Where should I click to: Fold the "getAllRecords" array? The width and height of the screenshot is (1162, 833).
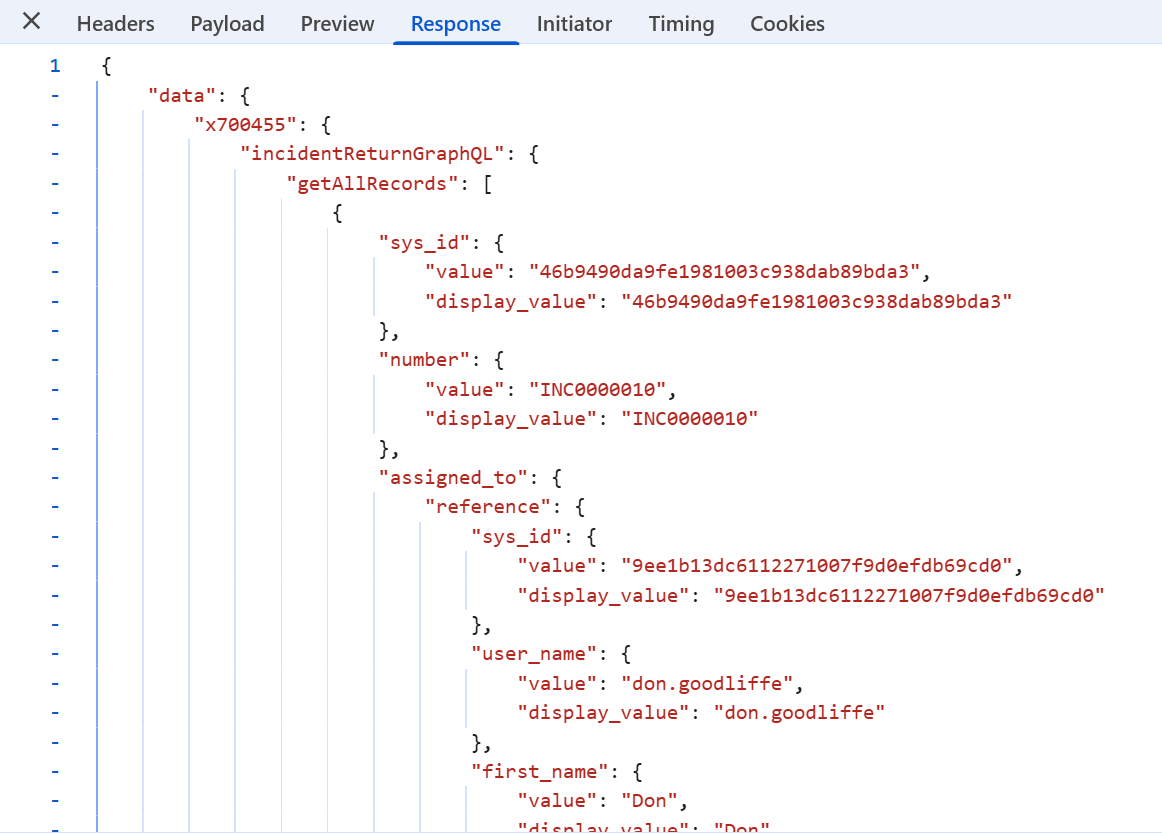pyautogui.click(x=55, y=184)
